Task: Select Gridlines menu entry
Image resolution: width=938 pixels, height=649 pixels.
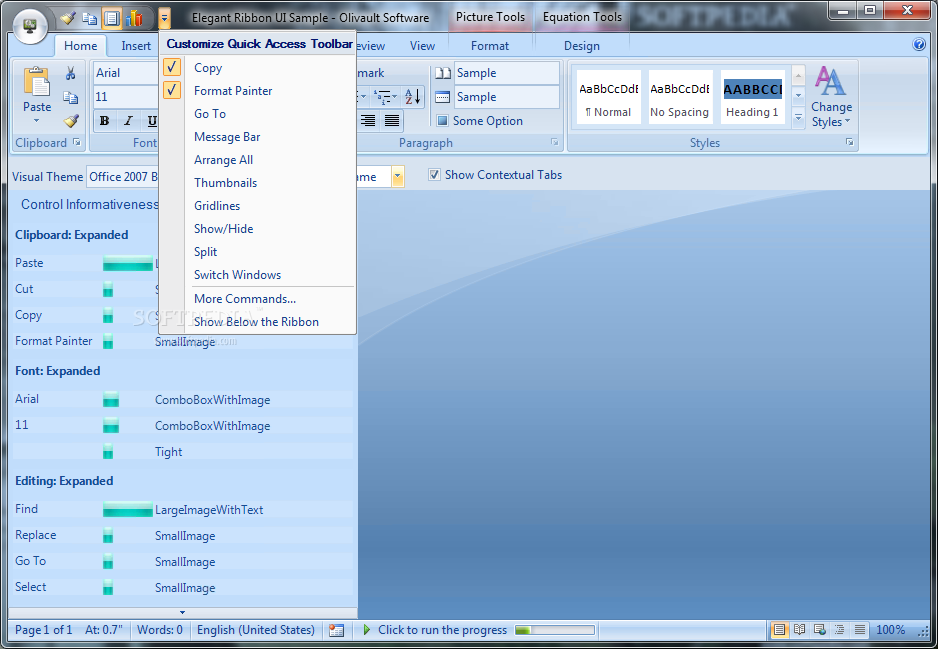Action: pyautogui.click(x=217, y=206)
